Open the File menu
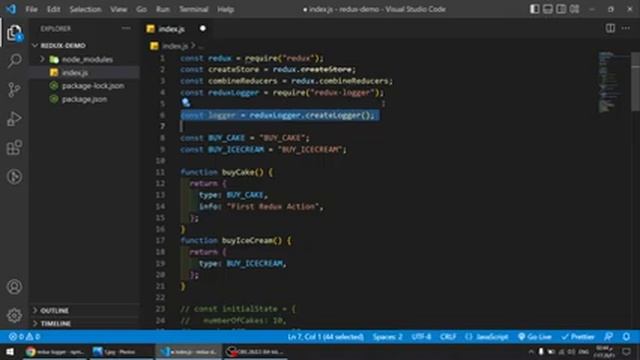This screenshot has width=640, height=360. tap(31, 9)
